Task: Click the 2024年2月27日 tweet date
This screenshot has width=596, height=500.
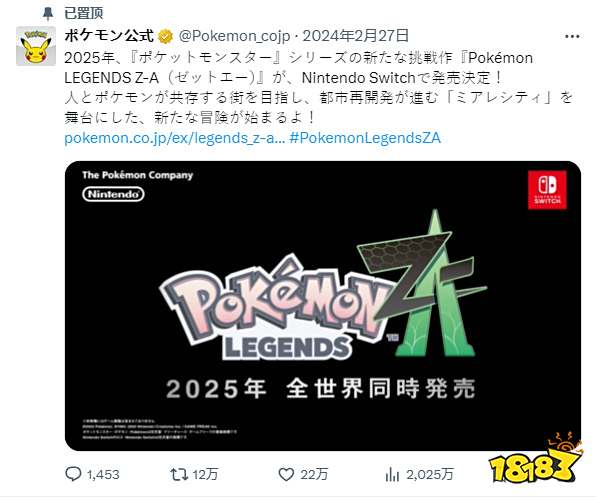Action: tap(356, 37)
